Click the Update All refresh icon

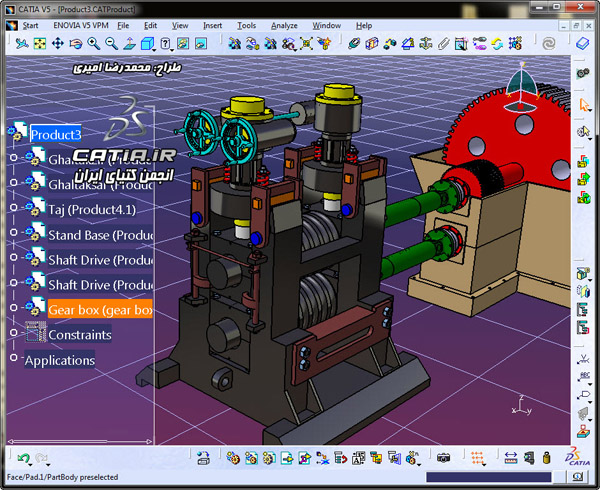tap(497, 44)
